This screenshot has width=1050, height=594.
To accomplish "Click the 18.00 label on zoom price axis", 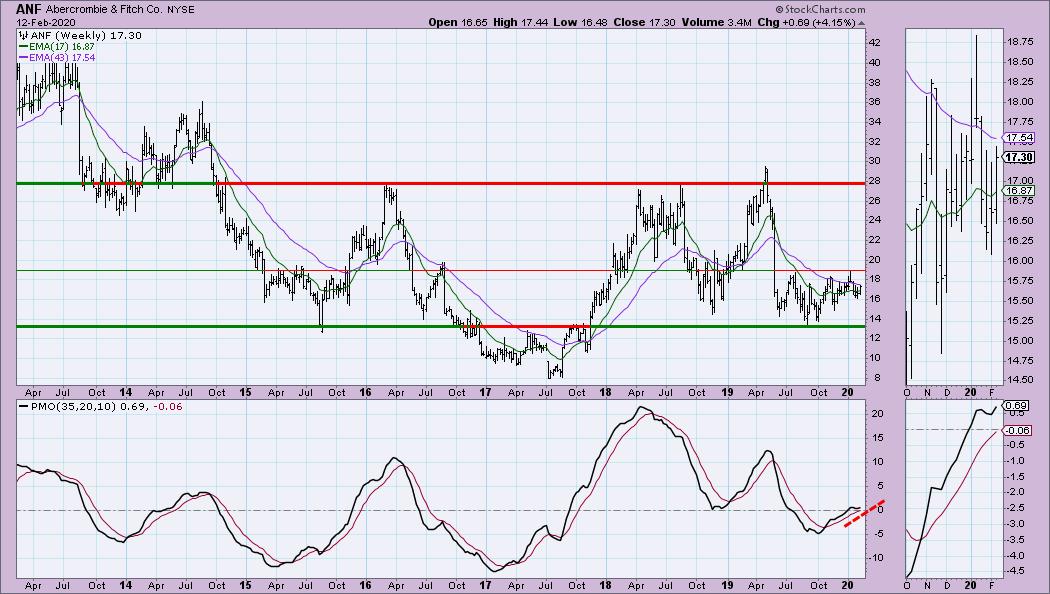I will pos(1020,102).
